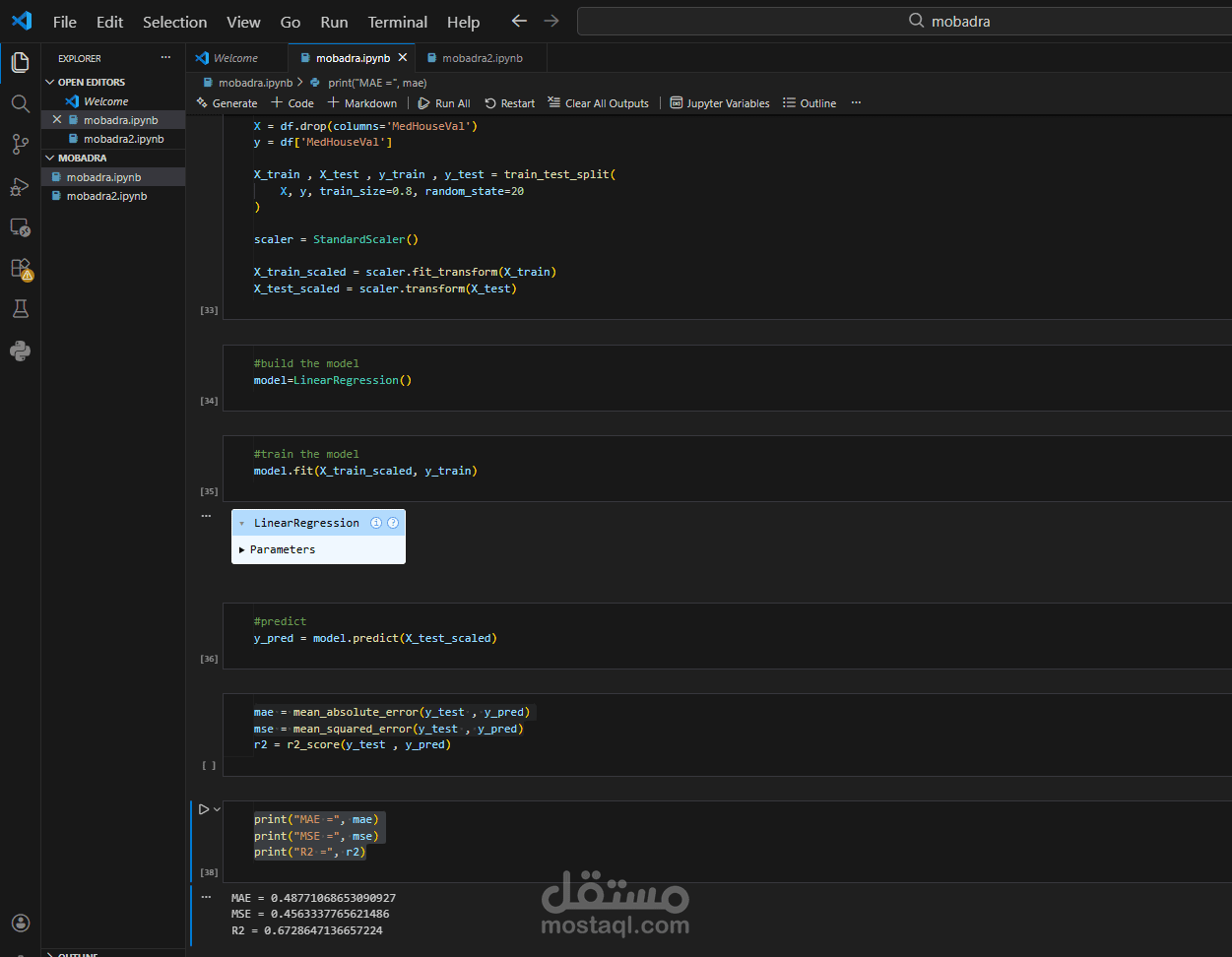Screen dimensions: 1232x957
Task: Open the Terminal menu
Action: coord(398,22)
